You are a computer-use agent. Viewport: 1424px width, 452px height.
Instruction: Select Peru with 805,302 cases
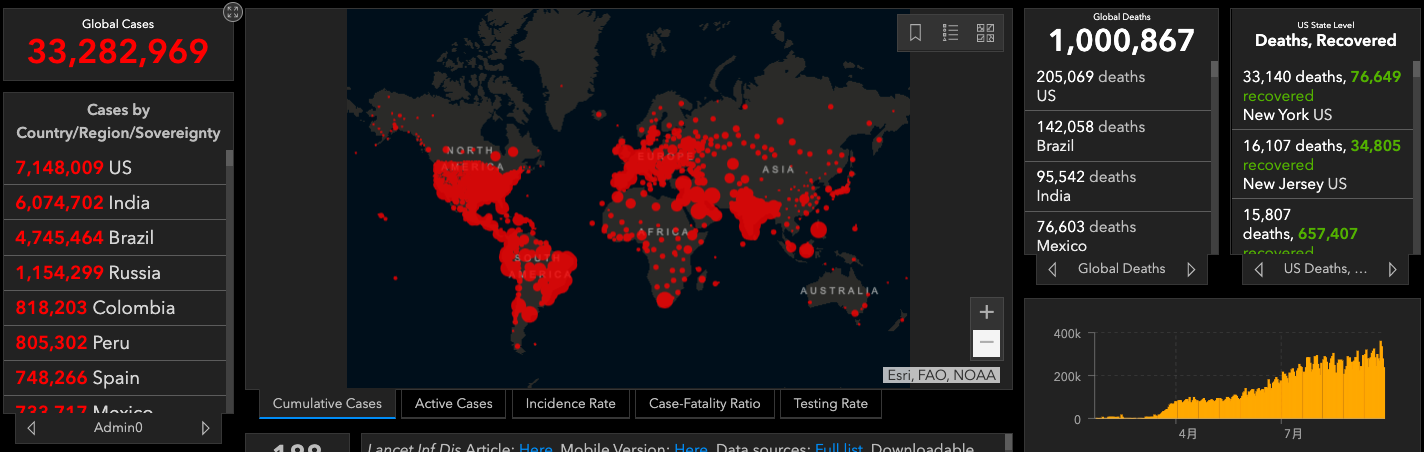click(x=115, y=342)
